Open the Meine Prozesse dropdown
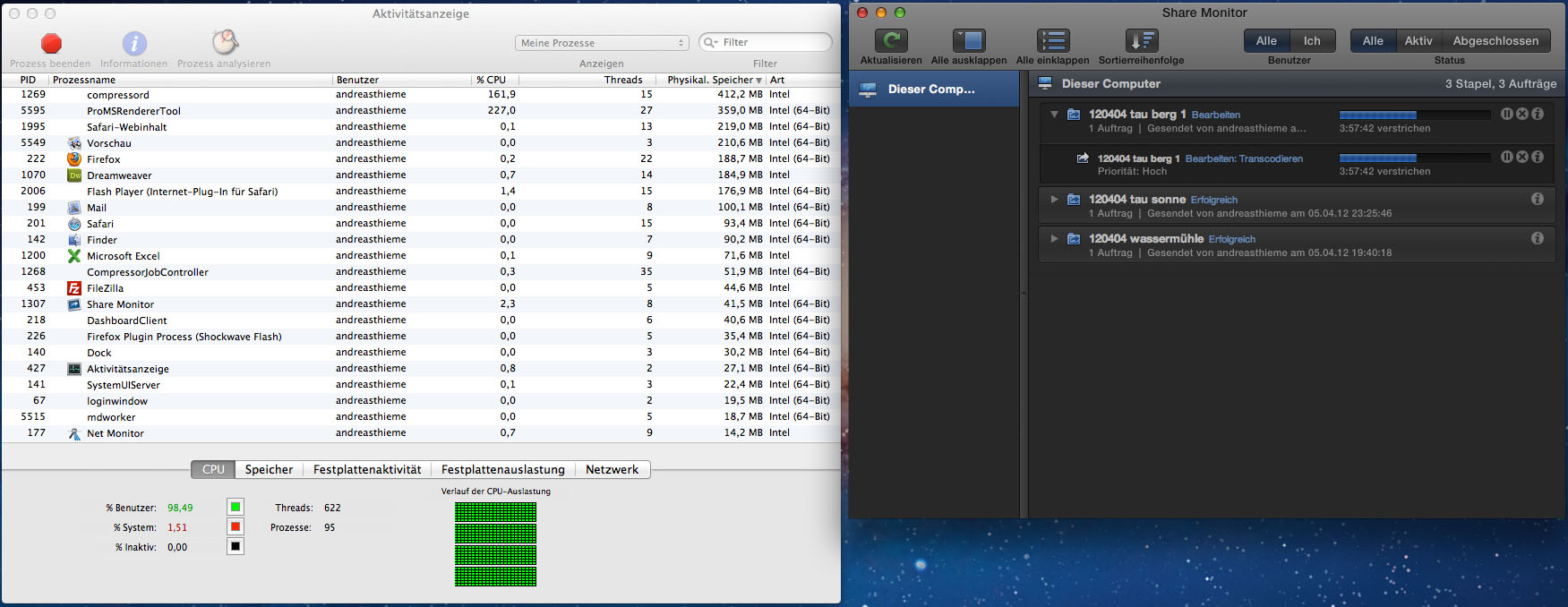 (601, 42)
